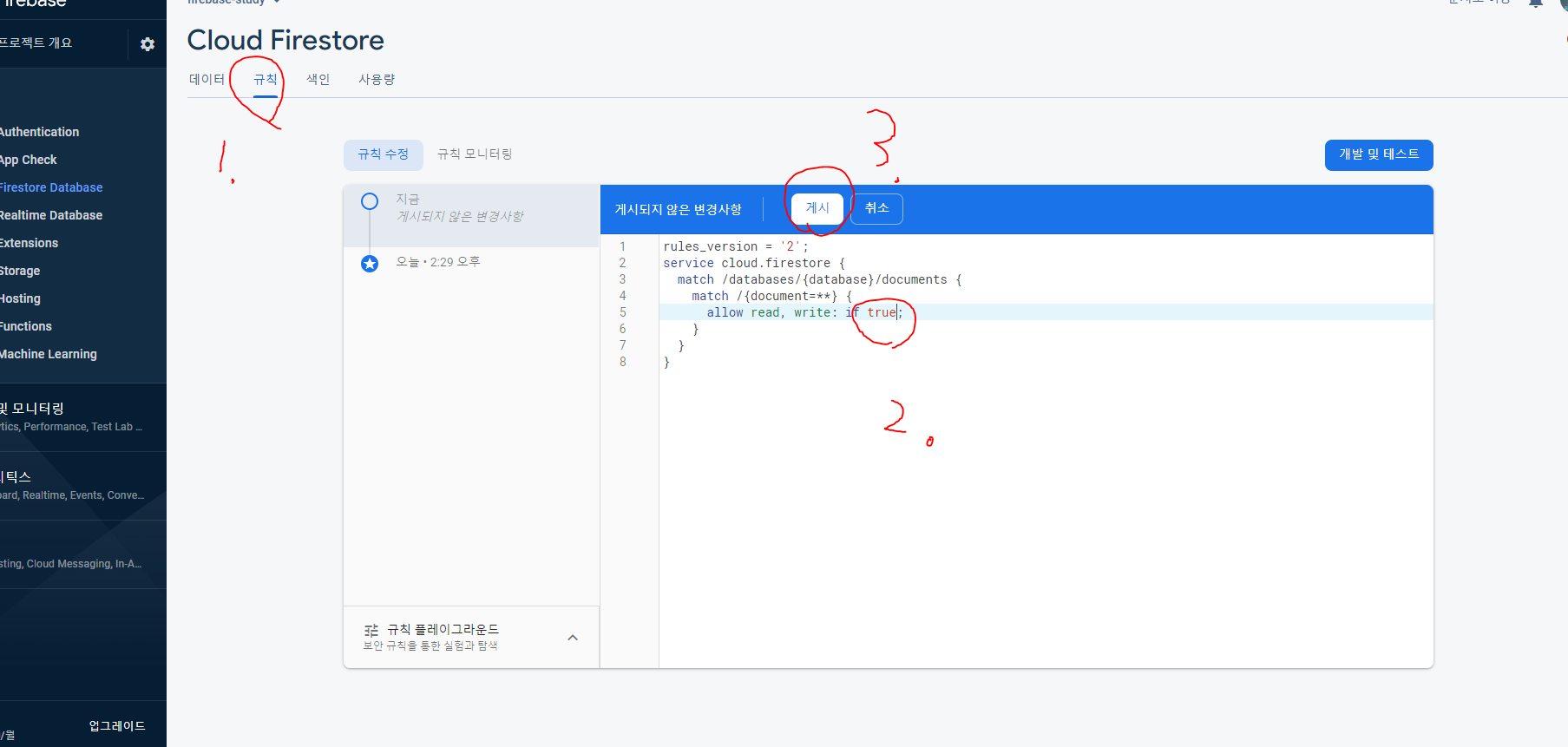Image resolution: width=1568 pixels, height=747 pixels.
Task: Expand the sidebar section listing Realtime, Events
Action: [x=83, y=485]
